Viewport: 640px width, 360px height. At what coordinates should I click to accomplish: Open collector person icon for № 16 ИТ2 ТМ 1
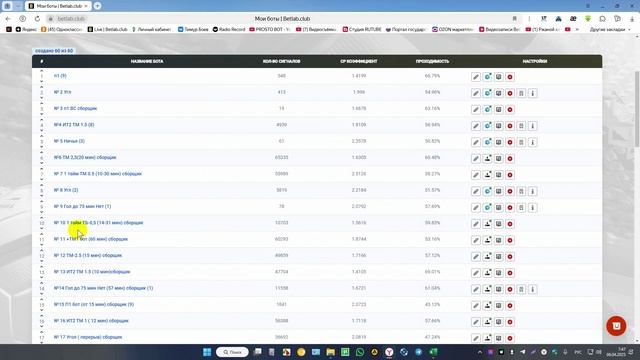click(487, 322)
